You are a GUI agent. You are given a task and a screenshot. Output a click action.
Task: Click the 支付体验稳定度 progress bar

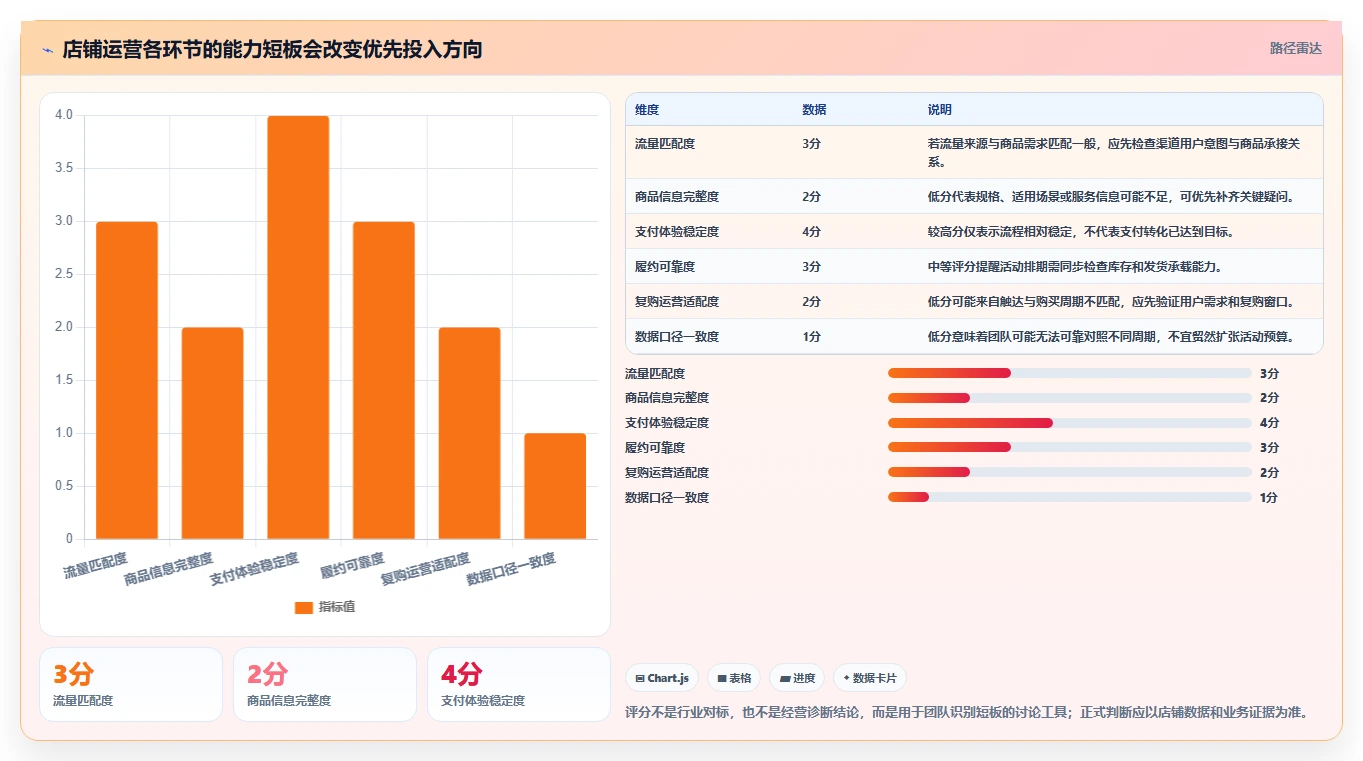coord(1070,423)
